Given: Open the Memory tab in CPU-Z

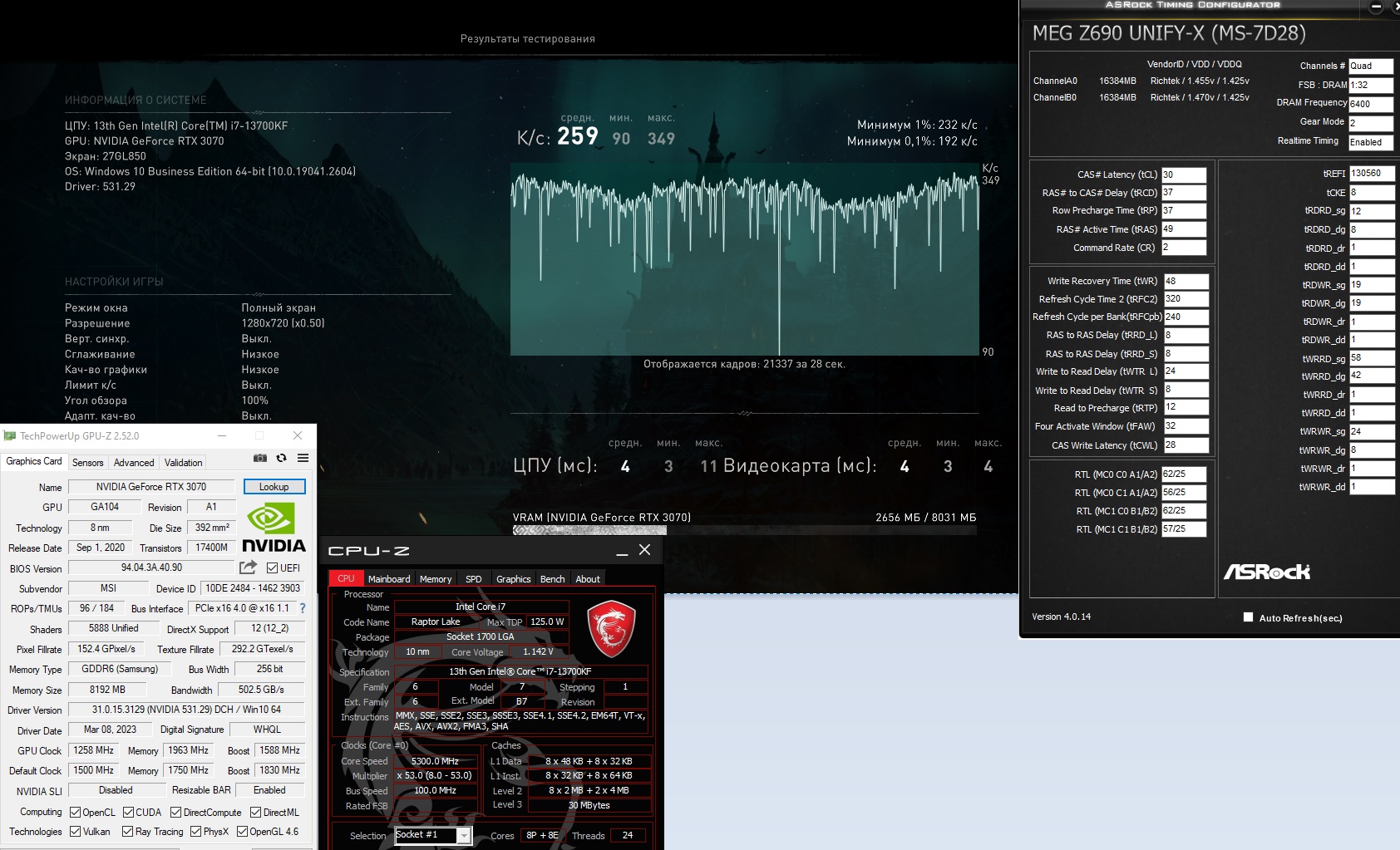Looking at the screenshot, I should (436, 579).
